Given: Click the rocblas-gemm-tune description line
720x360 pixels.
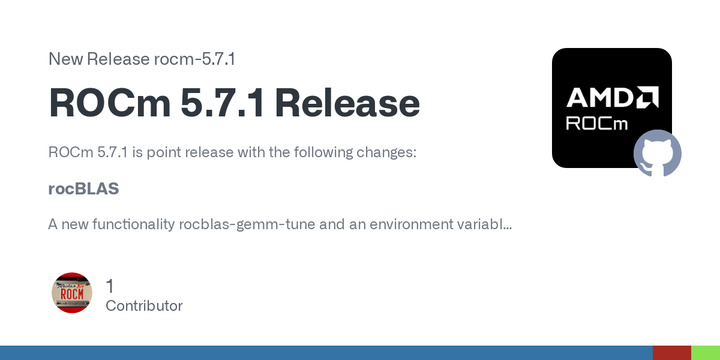Looking at the screenshot, I should point(280,225).
